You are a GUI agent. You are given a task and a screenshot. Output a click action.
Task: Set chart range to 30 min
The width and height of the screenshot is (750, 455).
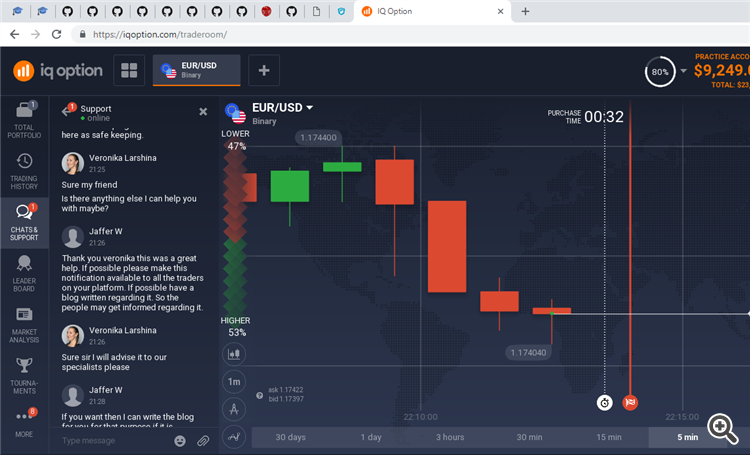coord(529,437)
